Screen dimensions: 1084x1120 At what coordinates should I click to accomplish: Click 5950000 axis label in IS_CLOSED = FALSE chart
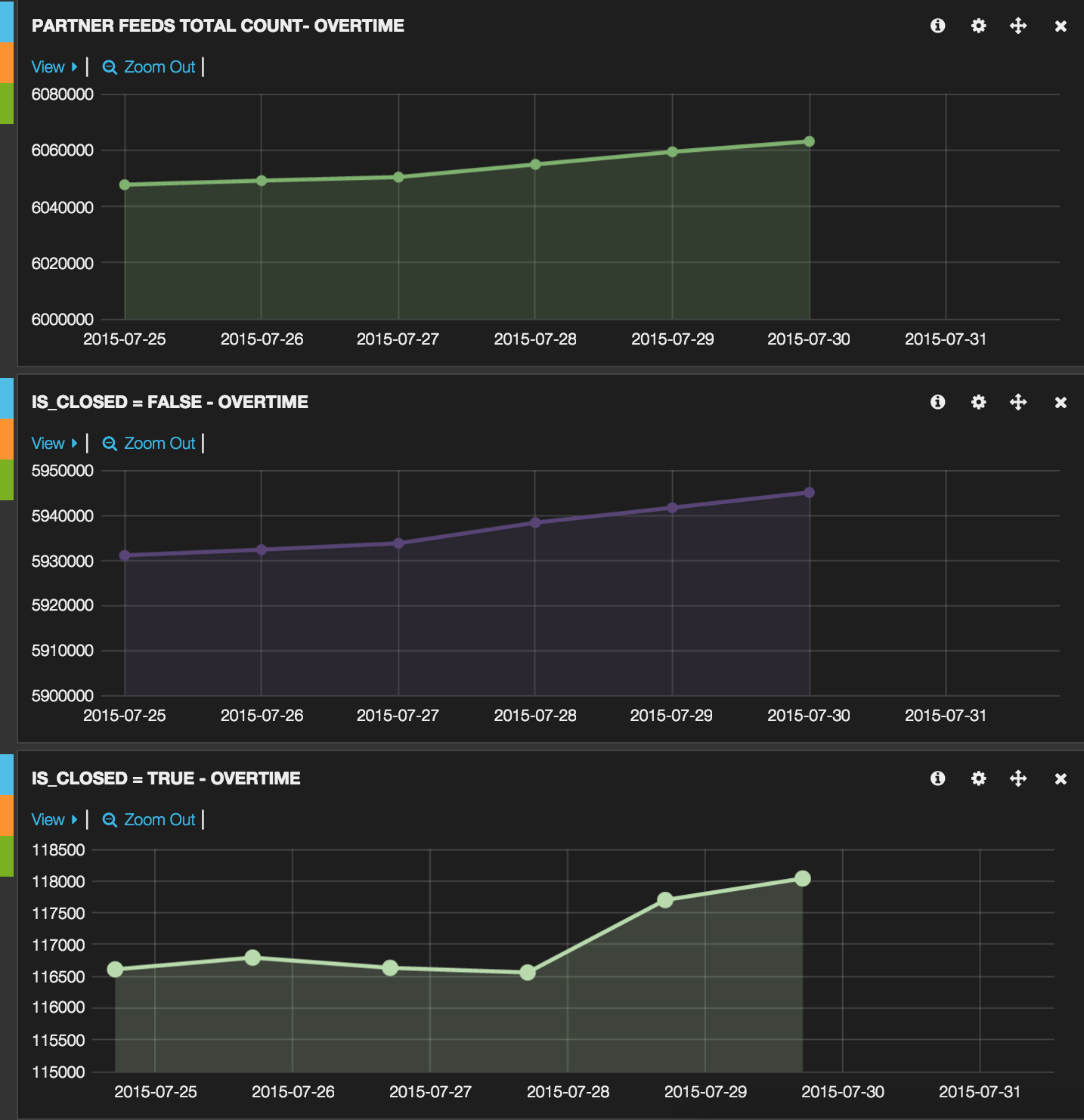[63, 471]
